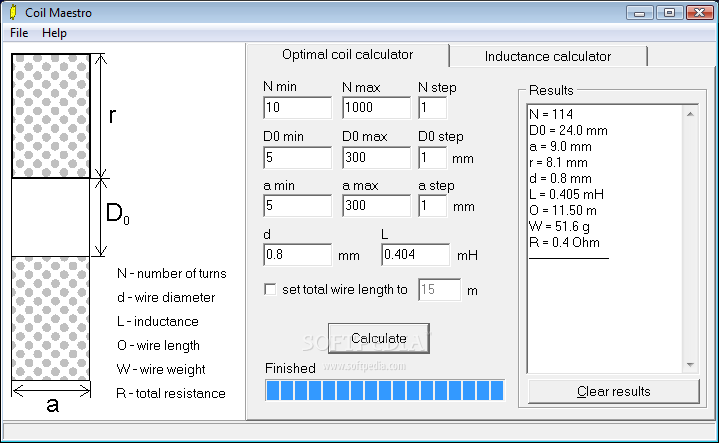This screenshot has height=443, width=719.
Task: Open the File menu
Action: (19, 33)
